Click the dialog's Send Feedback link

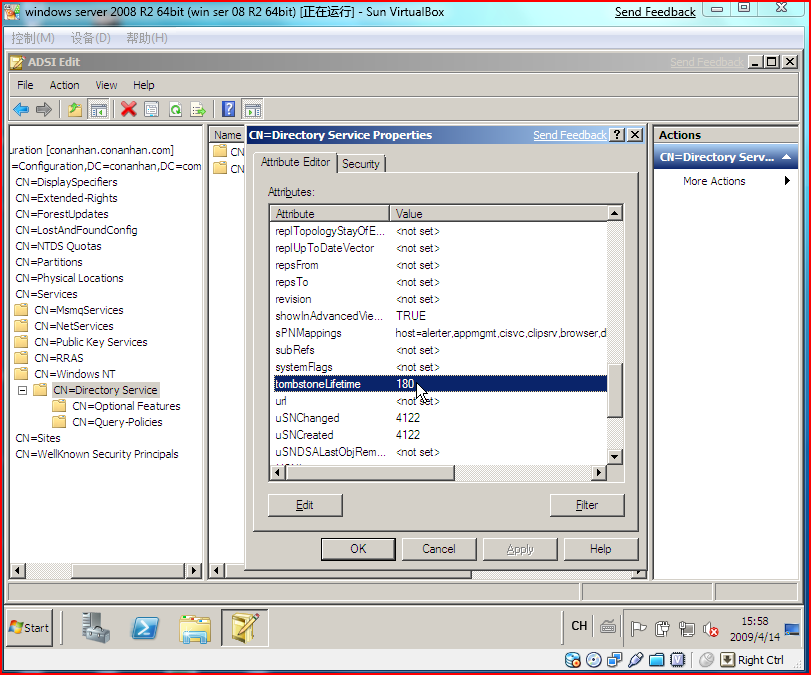(x=569, y=135)
